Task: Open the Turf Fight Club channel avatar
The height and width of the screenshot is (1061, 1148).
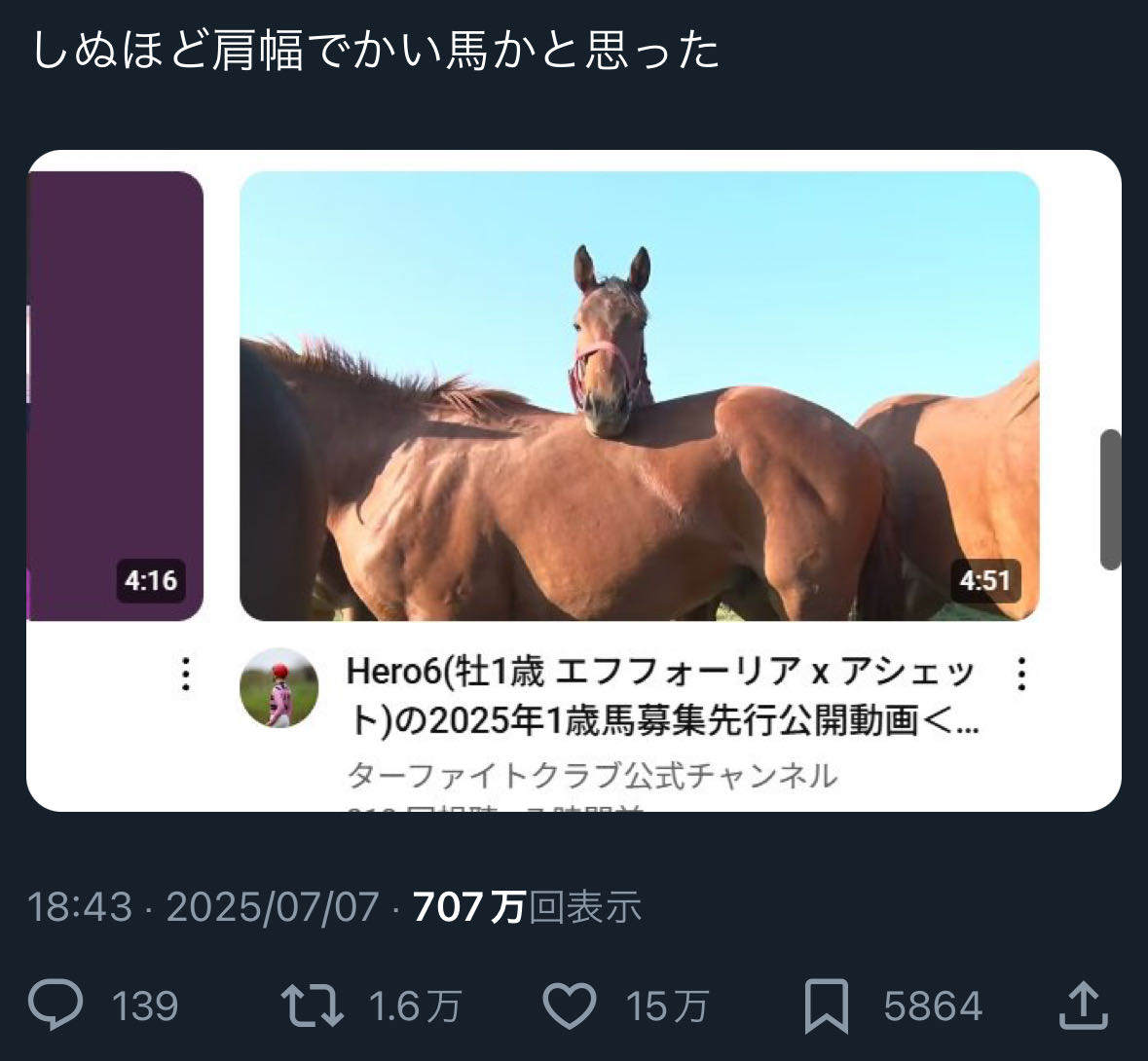Action: point(278,688)
